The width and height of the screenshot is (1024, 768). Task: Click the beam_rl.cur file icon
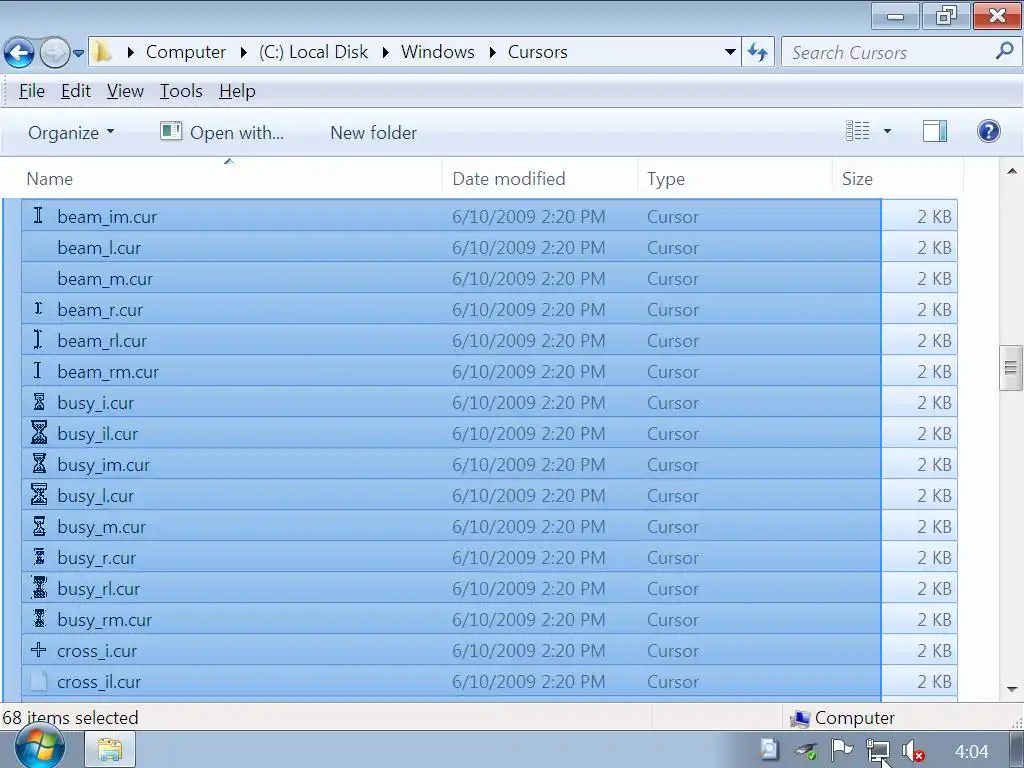coord(39,340)
